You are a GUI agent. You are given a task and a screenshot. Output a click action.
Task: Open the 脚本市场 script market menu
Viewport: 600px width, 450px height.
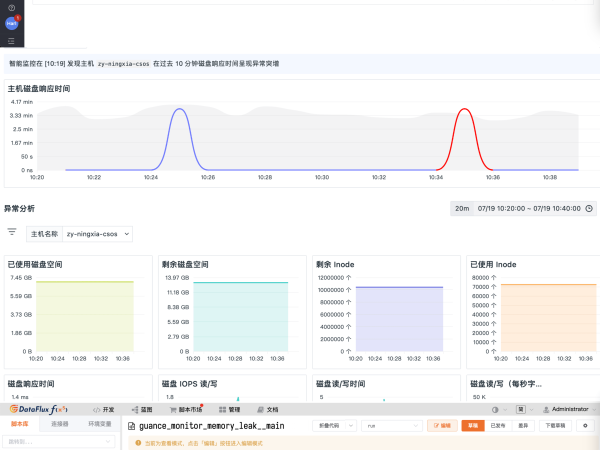pos(186,410)
